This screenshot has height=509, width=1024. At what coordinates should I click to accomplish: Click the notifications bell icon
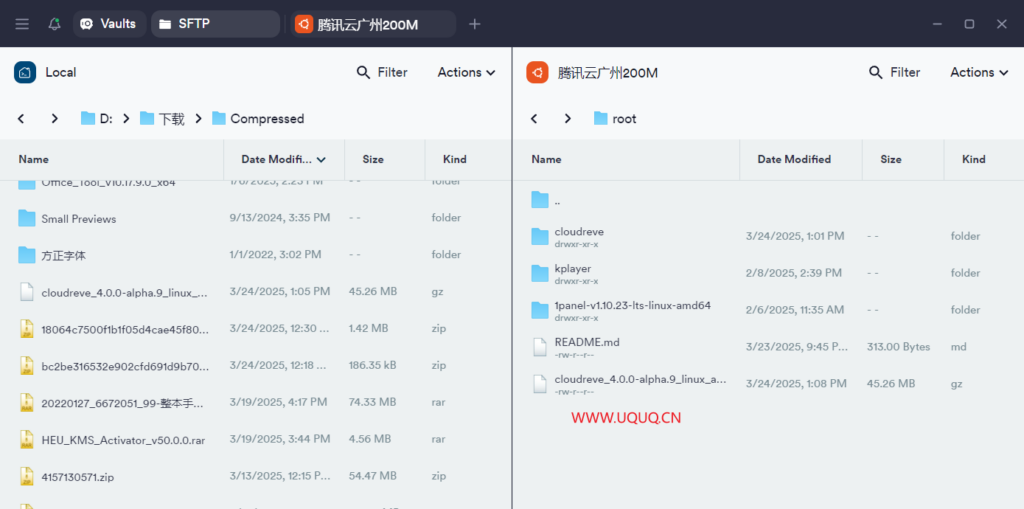click(x=54, y=24)
